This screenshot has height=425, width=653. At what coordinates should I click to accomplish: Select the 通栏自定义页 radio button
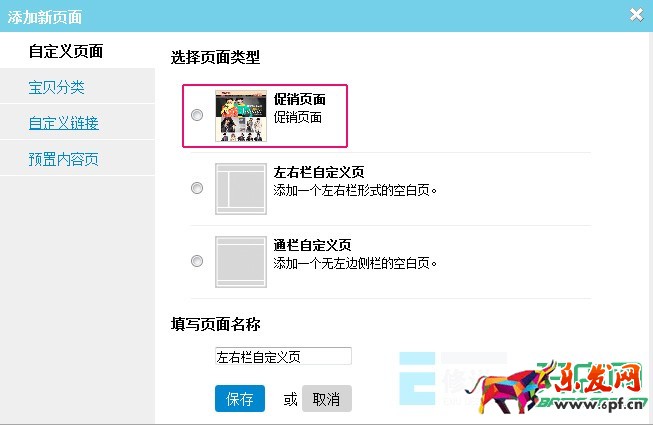click(197, 261)
